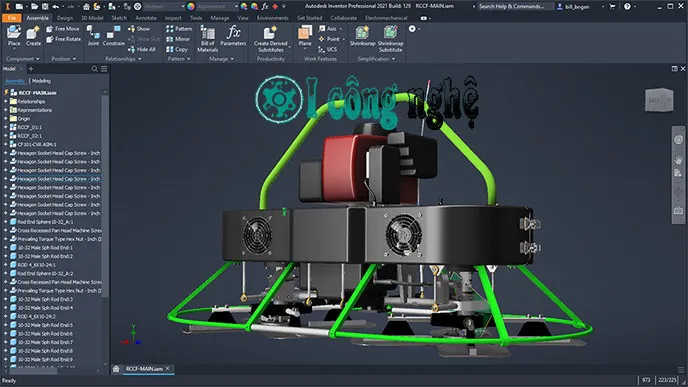688x387 pixels.
Task: Click the Model browser vertical scrollbar
Action: coord(105,195)
